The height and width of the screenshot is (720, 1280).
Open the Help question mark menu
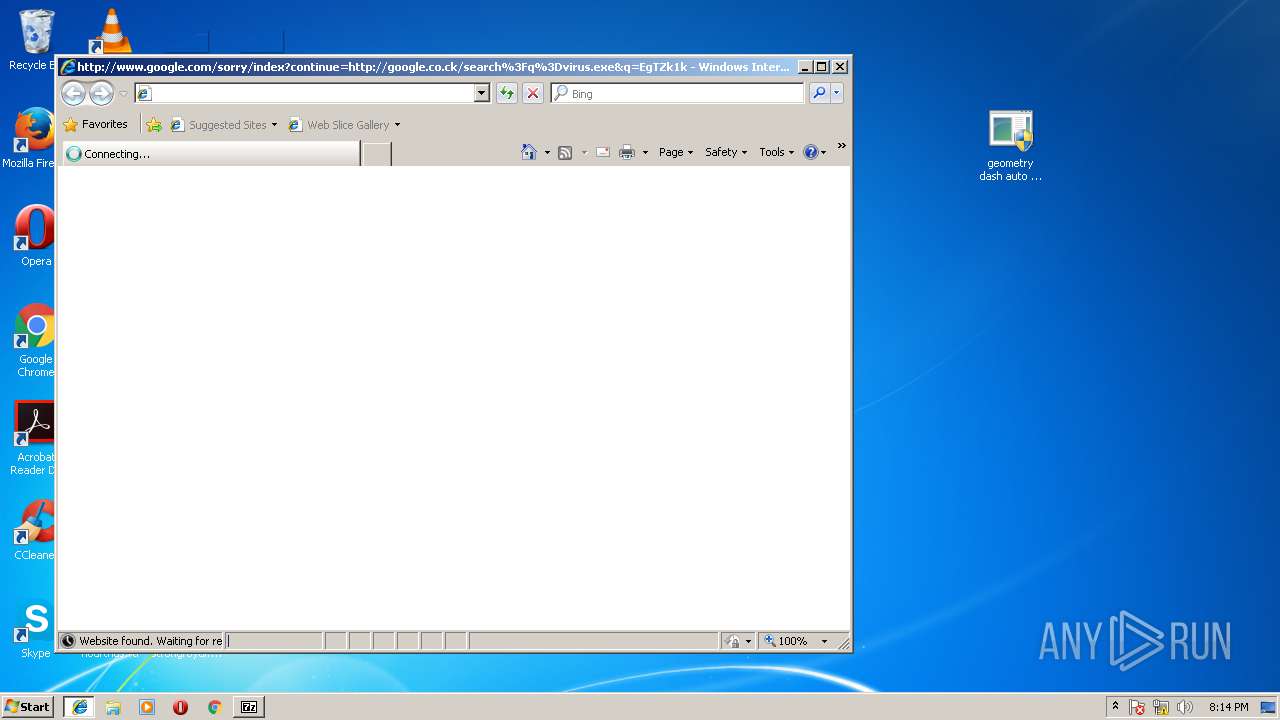[x=815, y=152]
